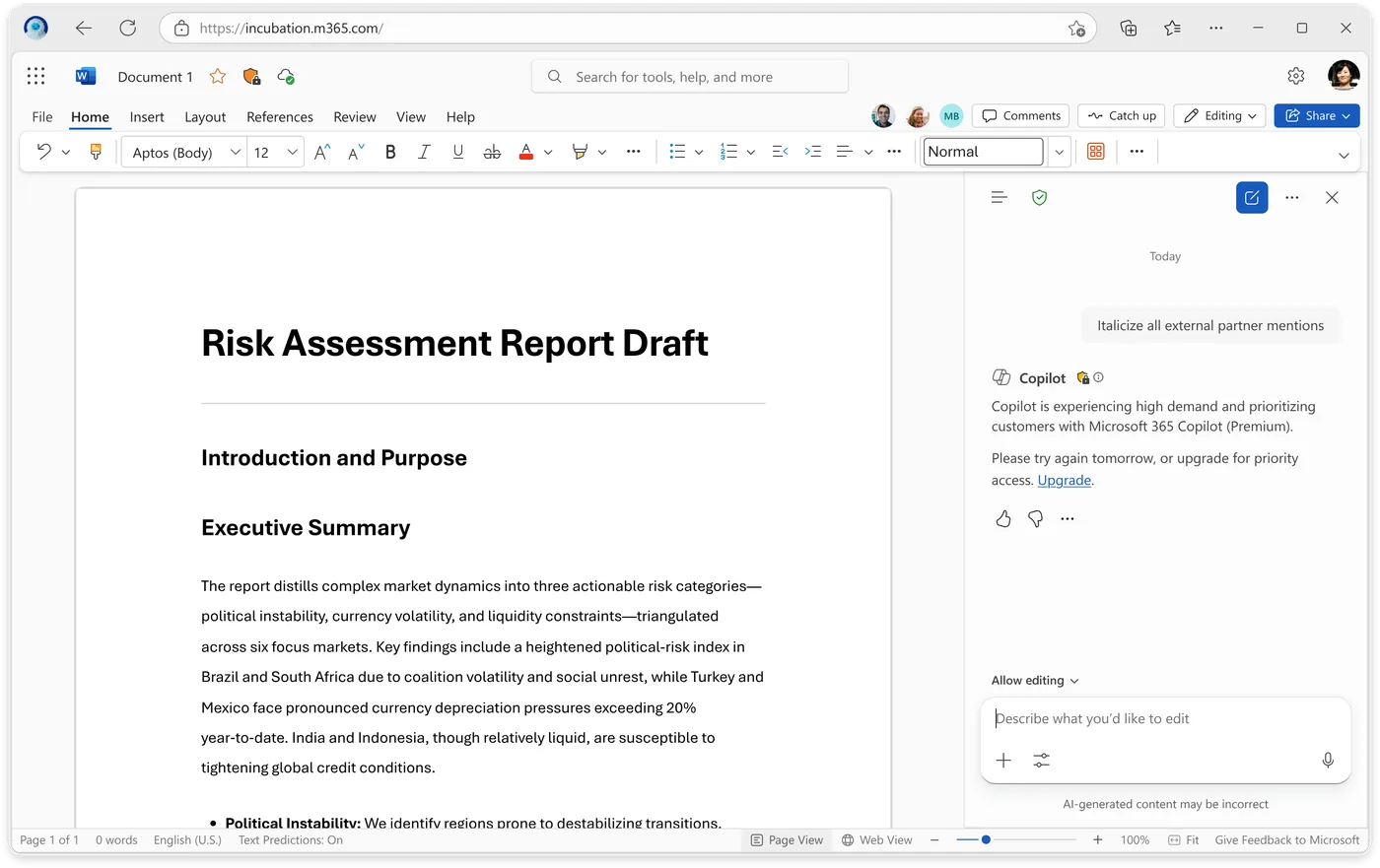Viewport: 1380px width, 868px height.
Task: Apply strikethrough formatting
Action: point(492,152)
